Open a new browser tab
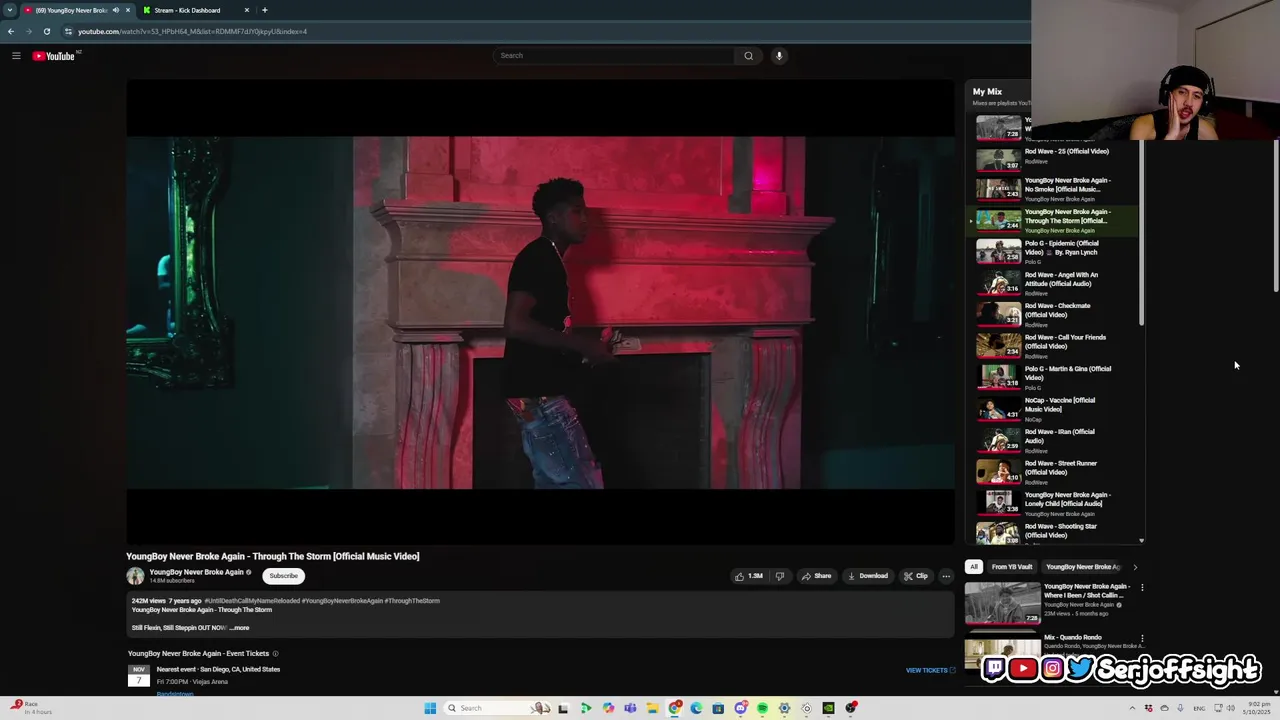The width and height of the screenshot is (1280, 720). pos(265,10)
